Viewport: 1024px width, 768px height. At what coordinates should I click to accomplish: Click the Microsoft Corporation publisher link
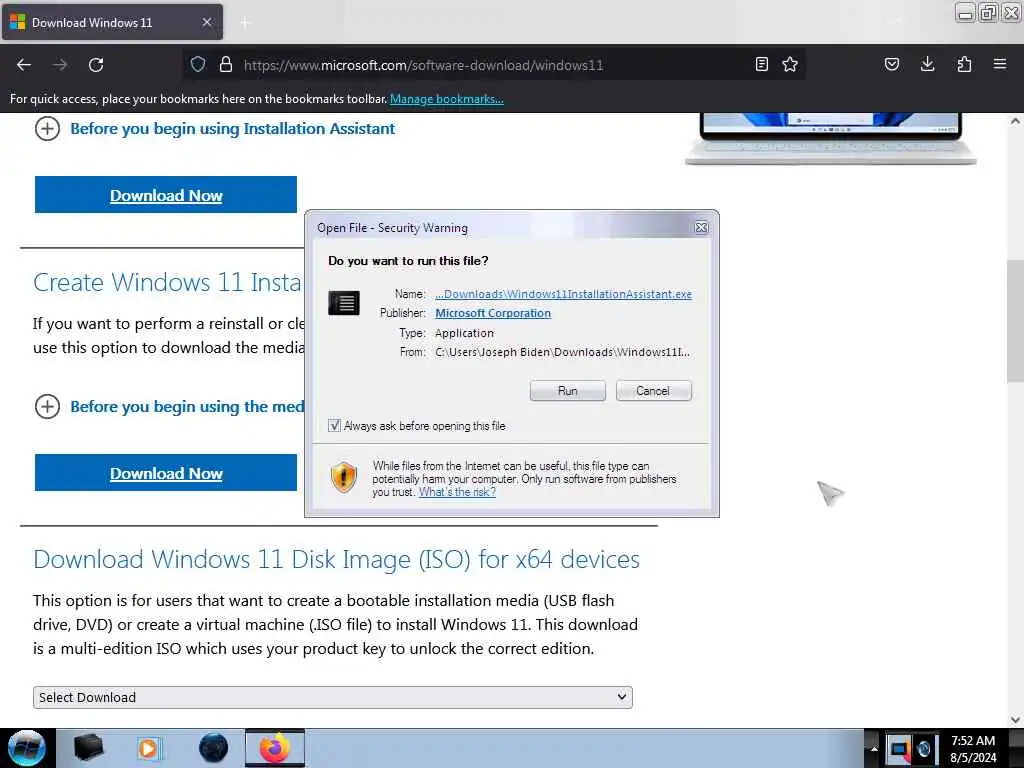493,313
